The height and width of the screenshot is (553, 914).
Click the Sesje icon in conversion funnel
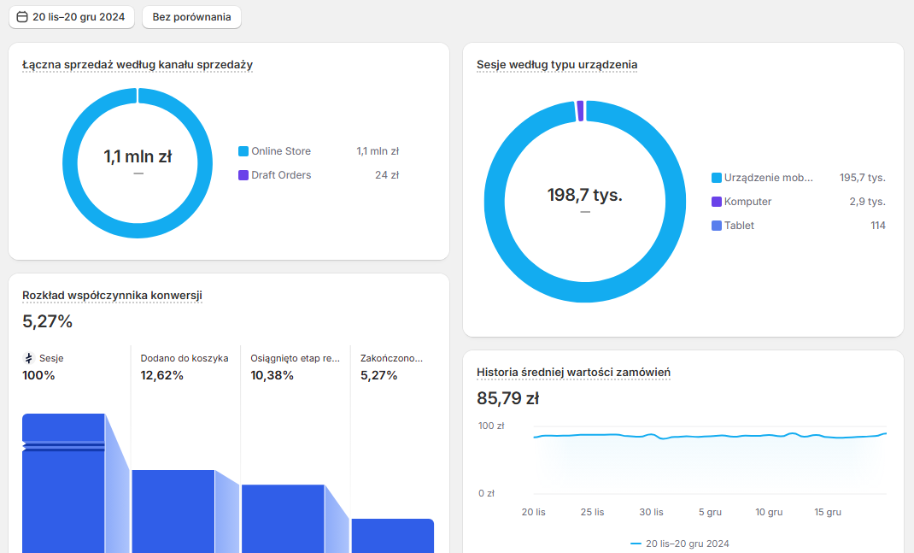[28, 358]
